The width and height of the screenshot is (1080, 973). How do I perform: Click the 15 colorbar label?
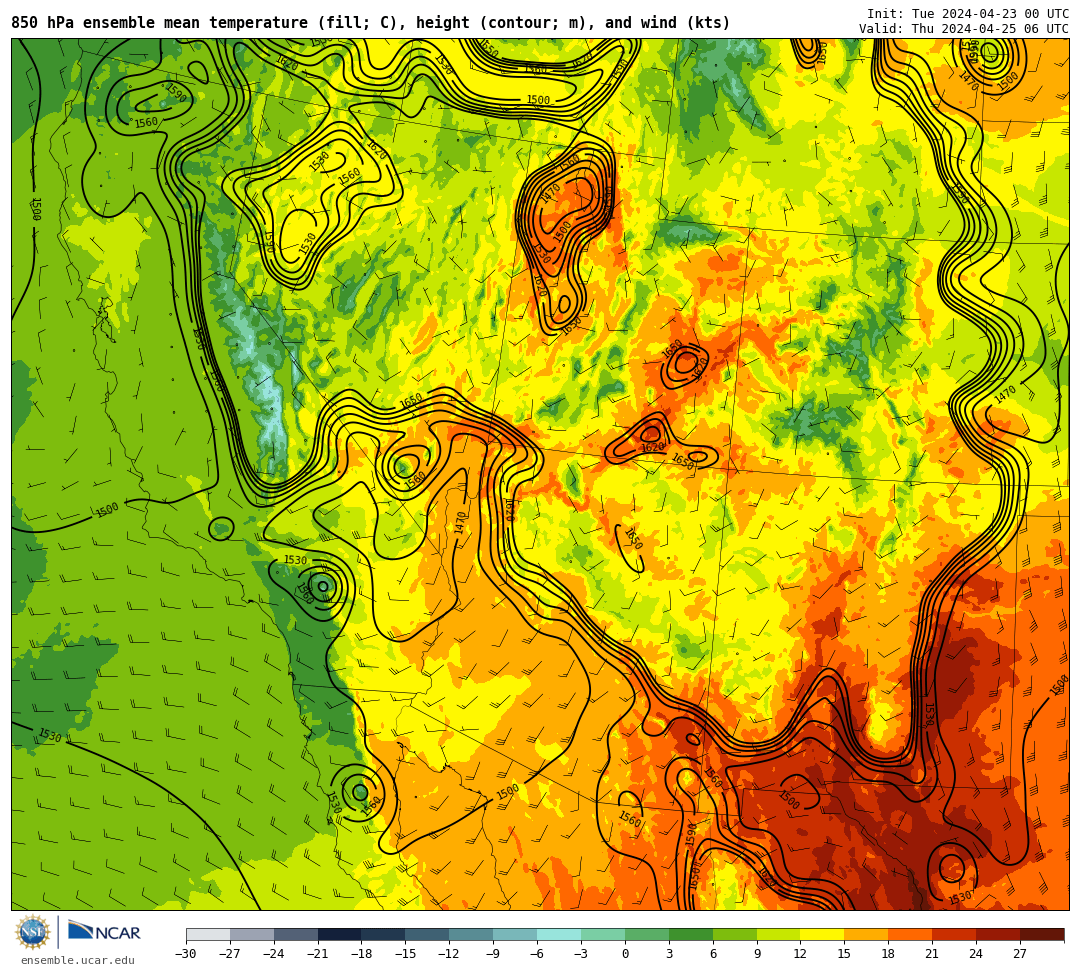(x=844, y=954)
